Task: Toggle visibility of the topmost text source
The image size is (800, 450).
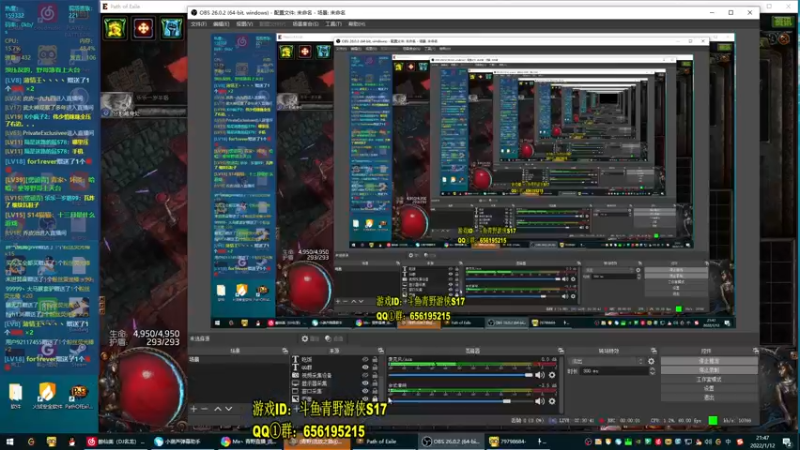Action: (x=365, y=359)
